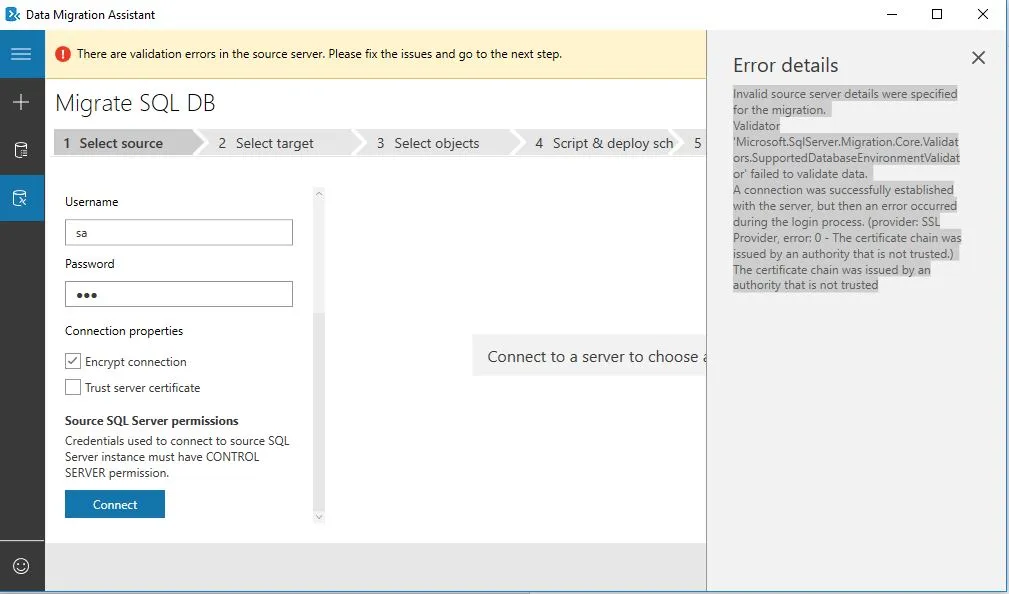Open the hamburger navigation menu
The image size is (1009, 594).
pyautogui.click(x=21, y=53)
